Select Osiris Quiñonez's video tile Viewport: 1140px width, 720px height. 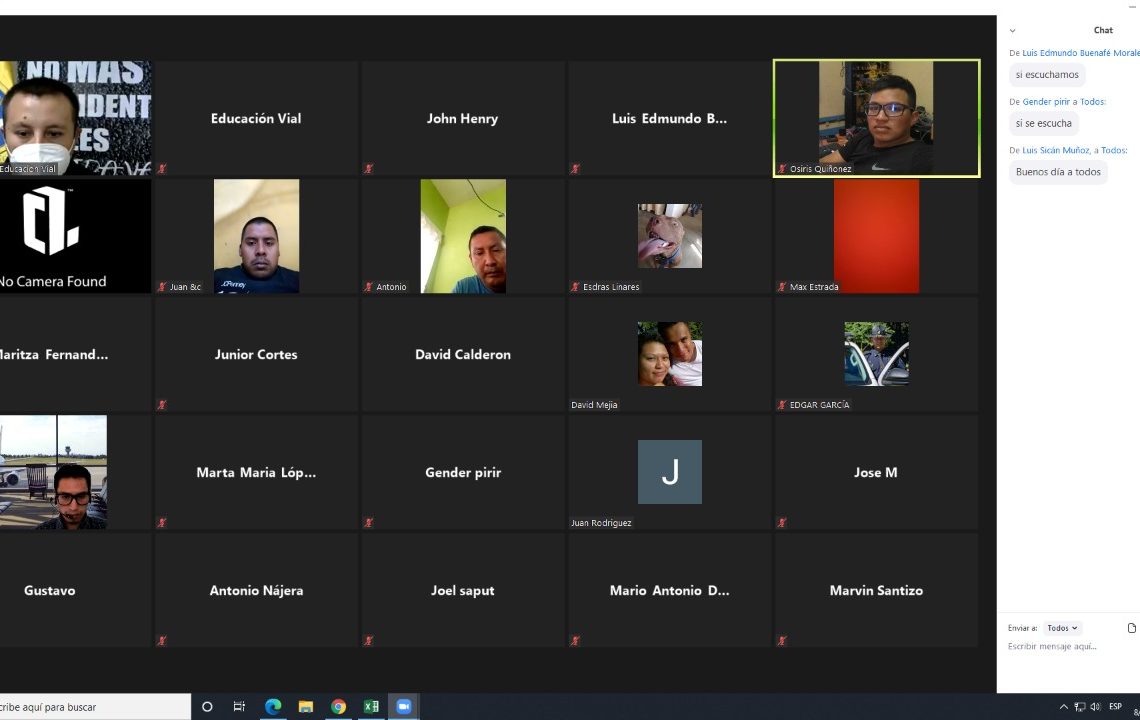pos(876,118)
